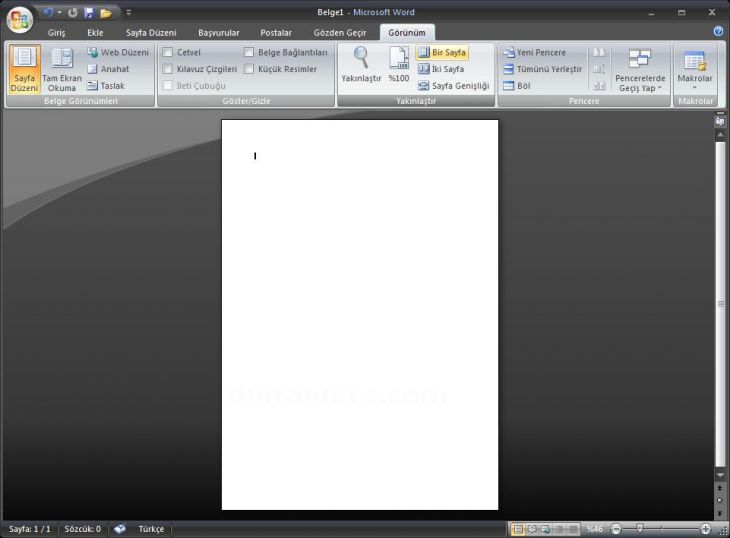This screenshot has height=538, width=730.
Task: Click the %46 zoom level text
Action: tap(595, 529)
